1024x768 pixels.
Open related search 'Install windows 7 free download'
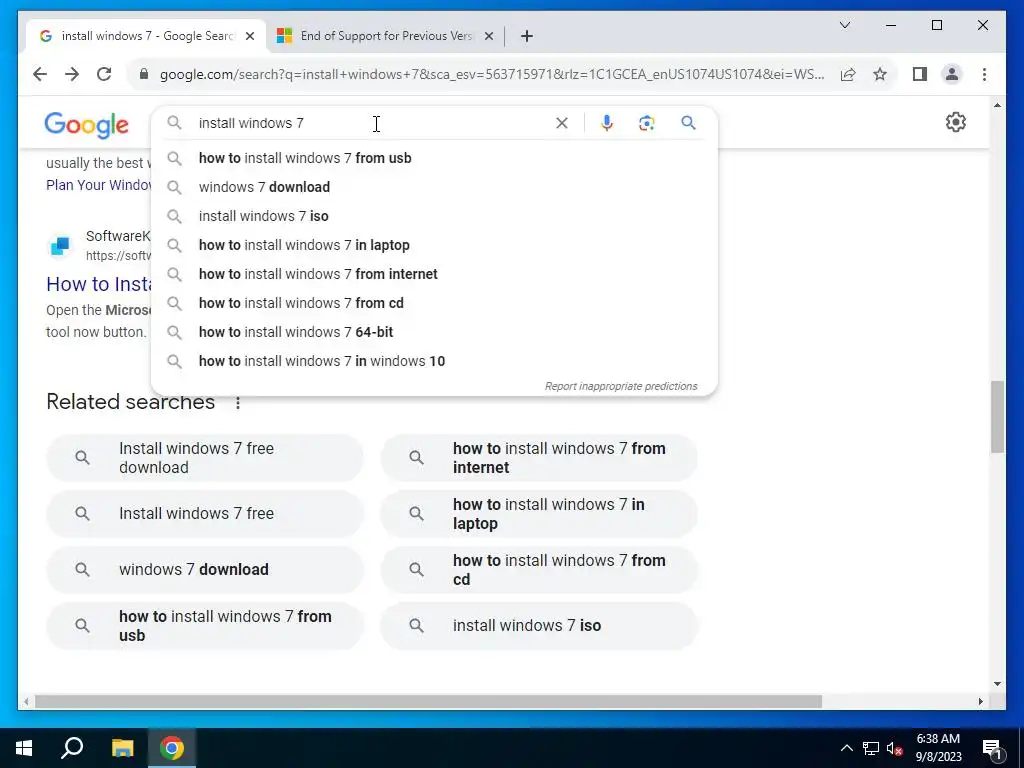coord(204,458)
